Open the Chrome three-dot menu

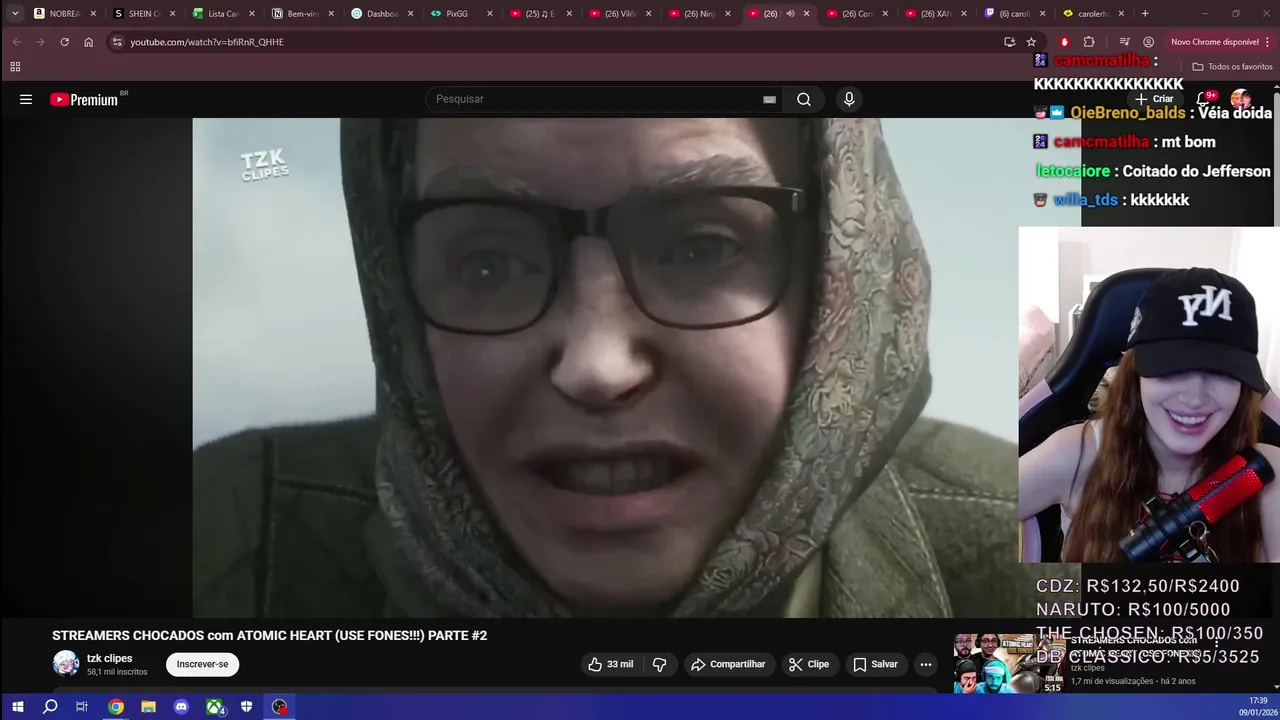pos(1268,42)
